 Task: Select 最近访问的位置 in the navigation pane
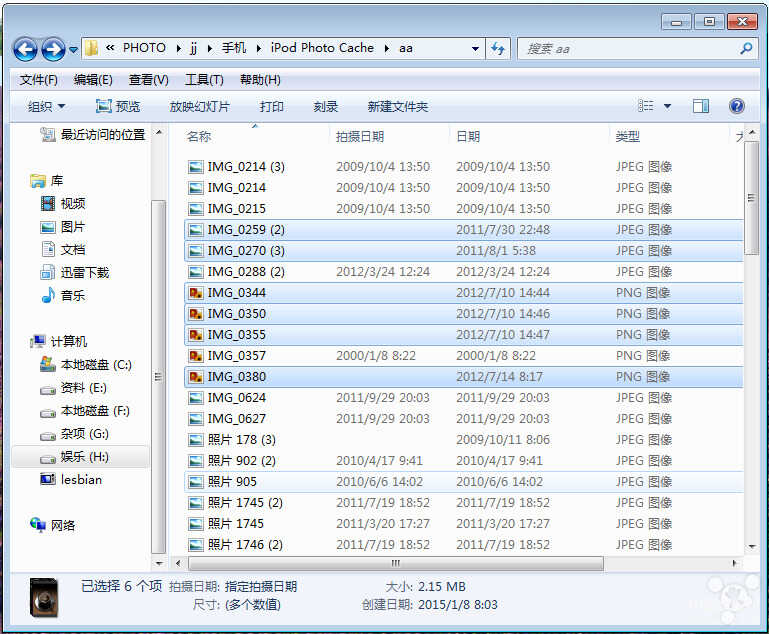pos(93,134)
